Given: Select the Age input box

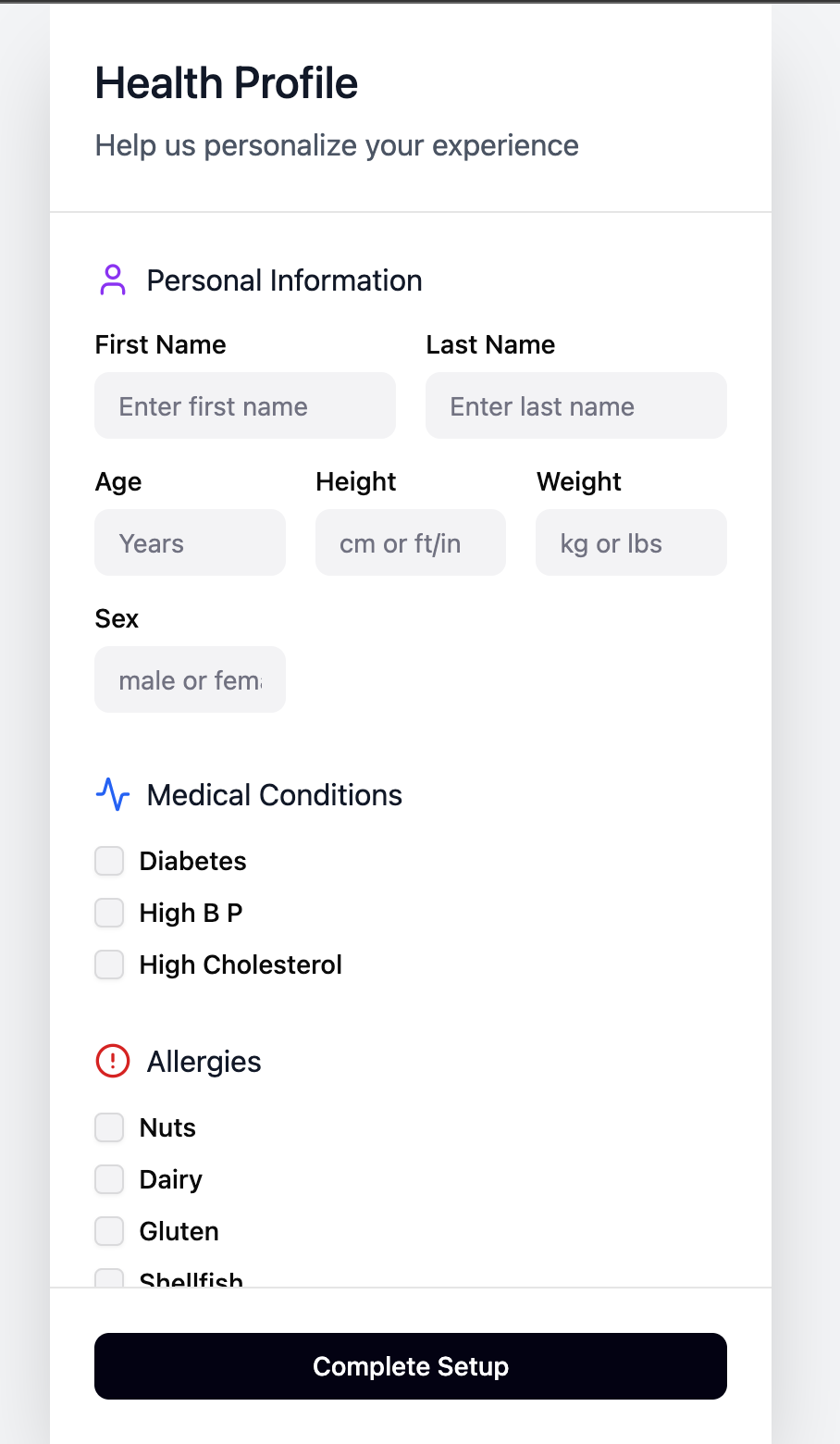Looking at the screenshot, I should click(x=190, y=542).
